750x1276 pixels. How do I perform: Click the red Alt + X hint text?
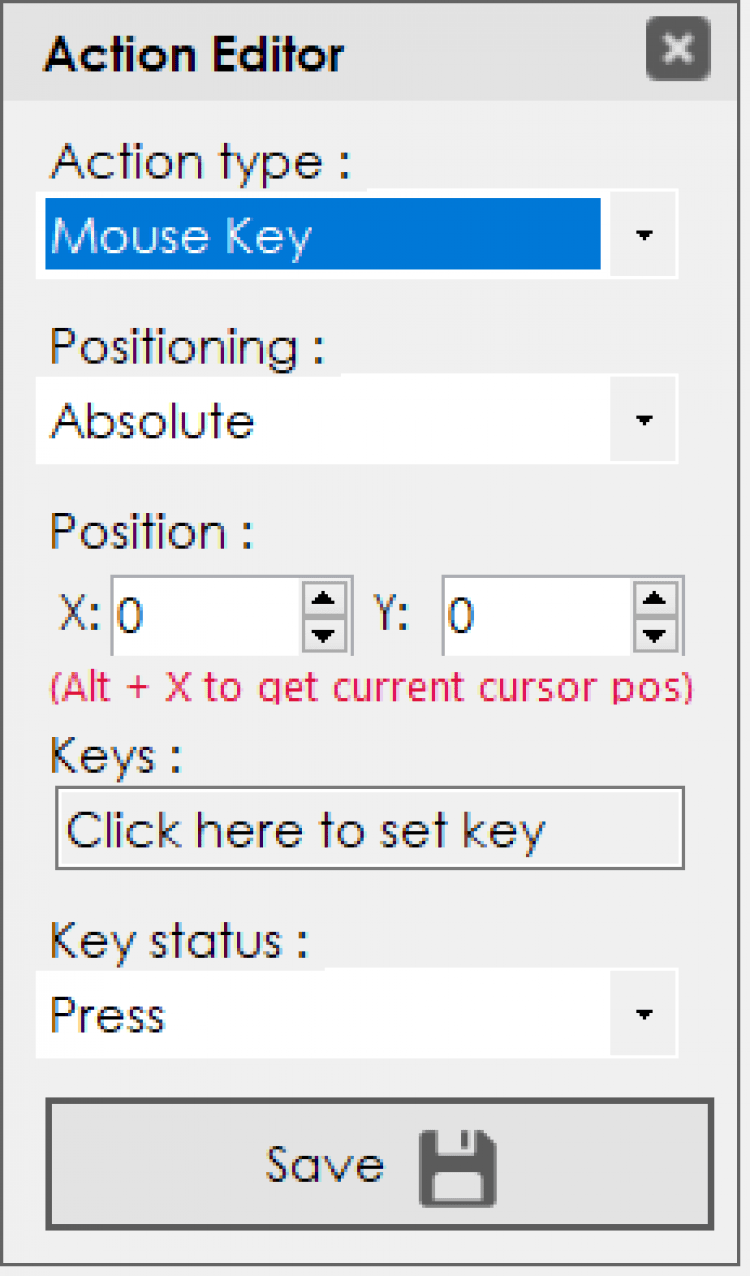[371, 688]
